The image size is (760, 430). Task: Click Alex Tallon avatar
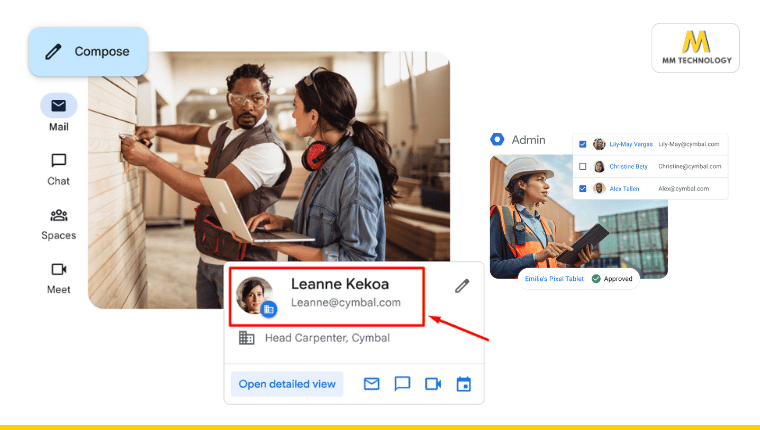[x=599, y=189]
